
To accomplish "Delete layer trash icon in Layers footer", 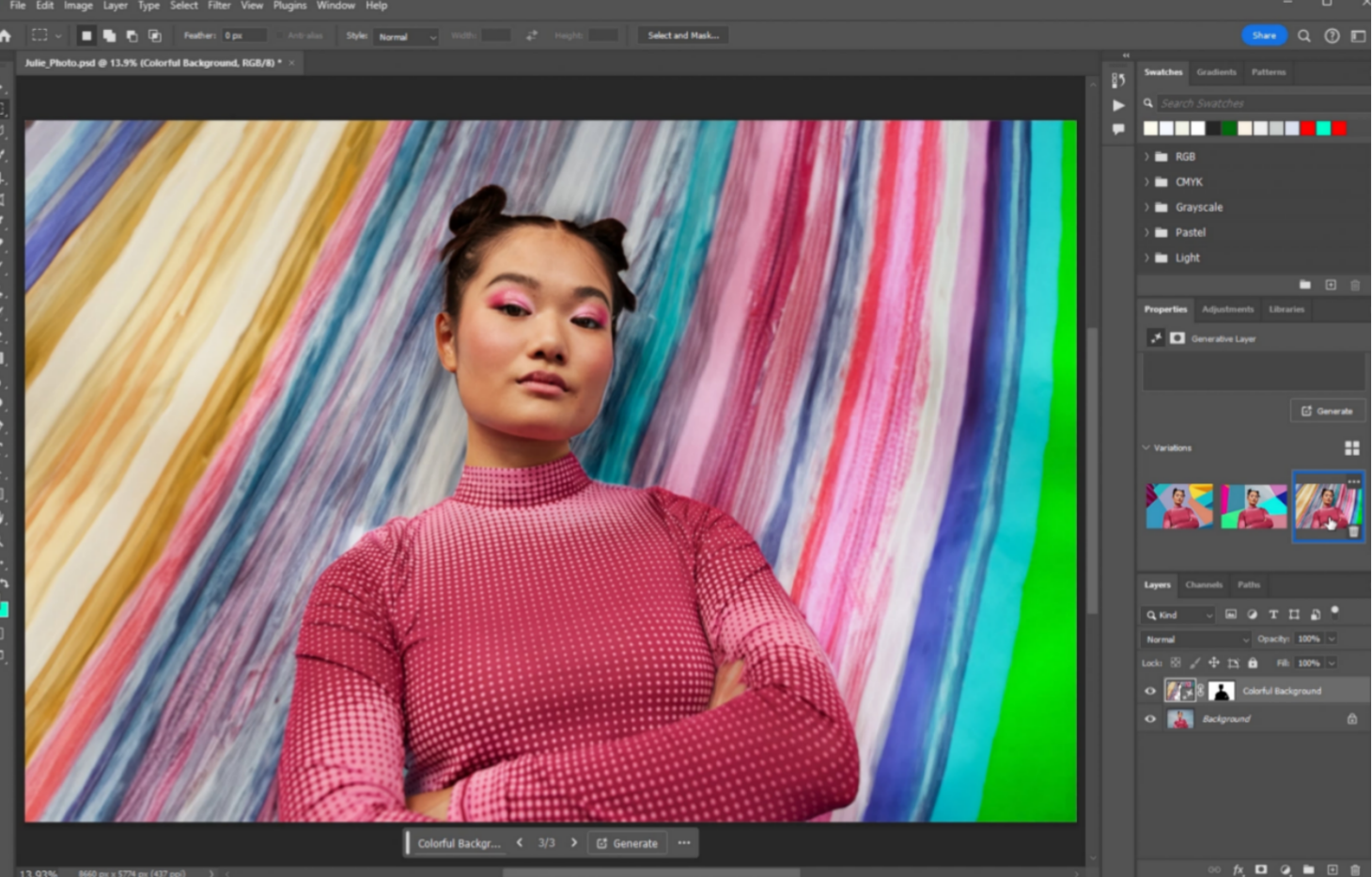I will 1355,869.
